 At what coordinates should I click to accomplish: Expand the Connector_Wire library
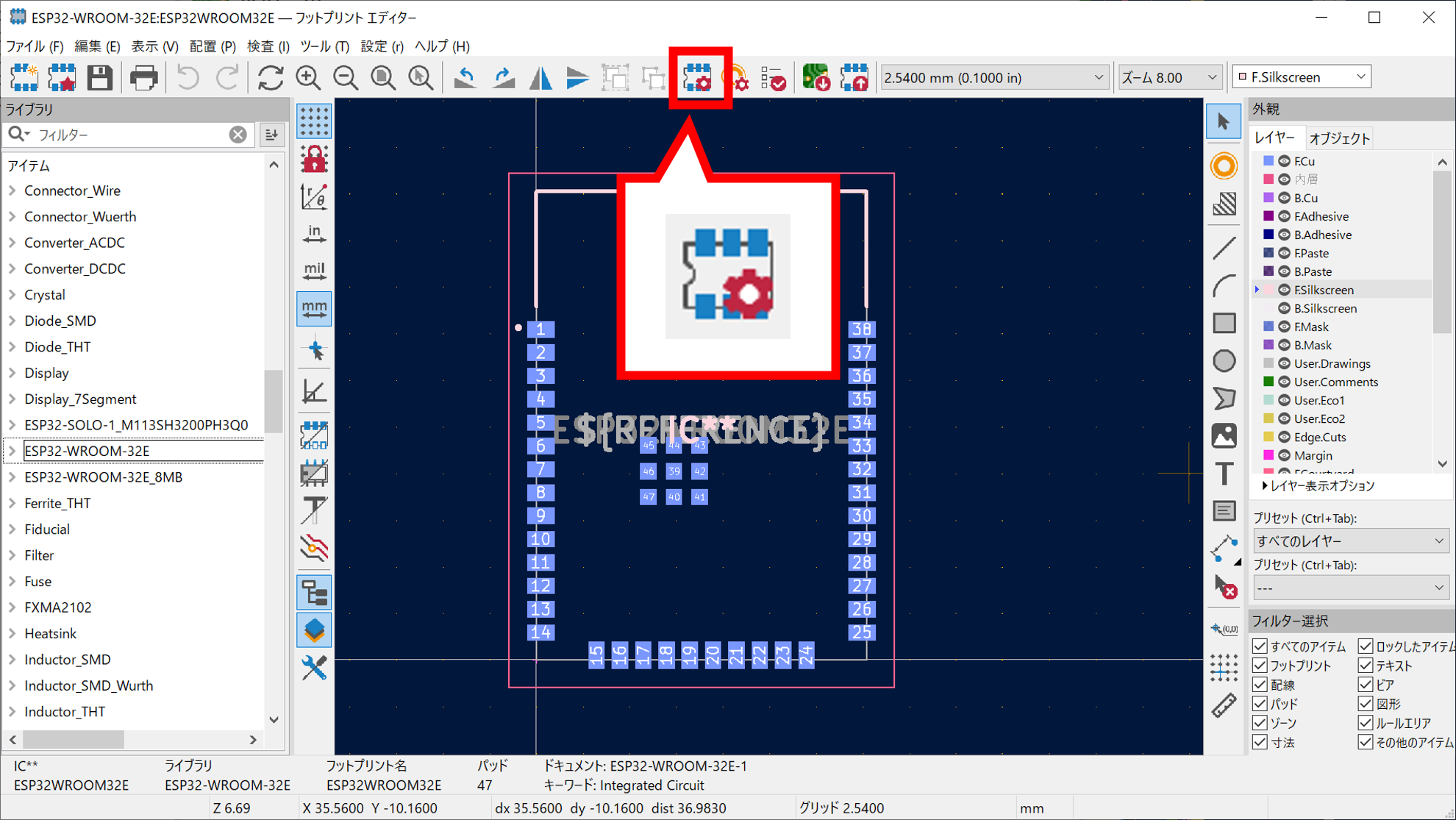[12, 190]
